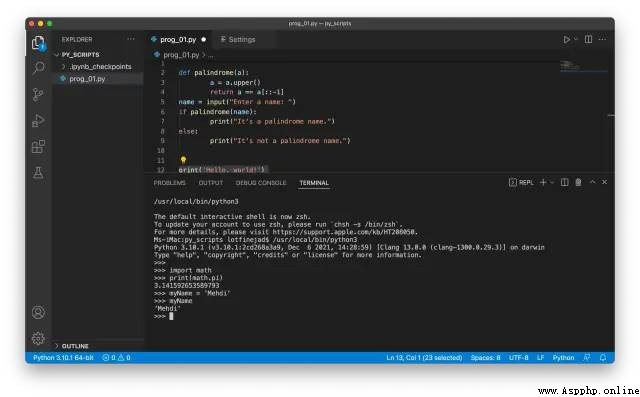Open the feedback icon in status bar
This screenshot has height=397, width=640.
point(587,358)
